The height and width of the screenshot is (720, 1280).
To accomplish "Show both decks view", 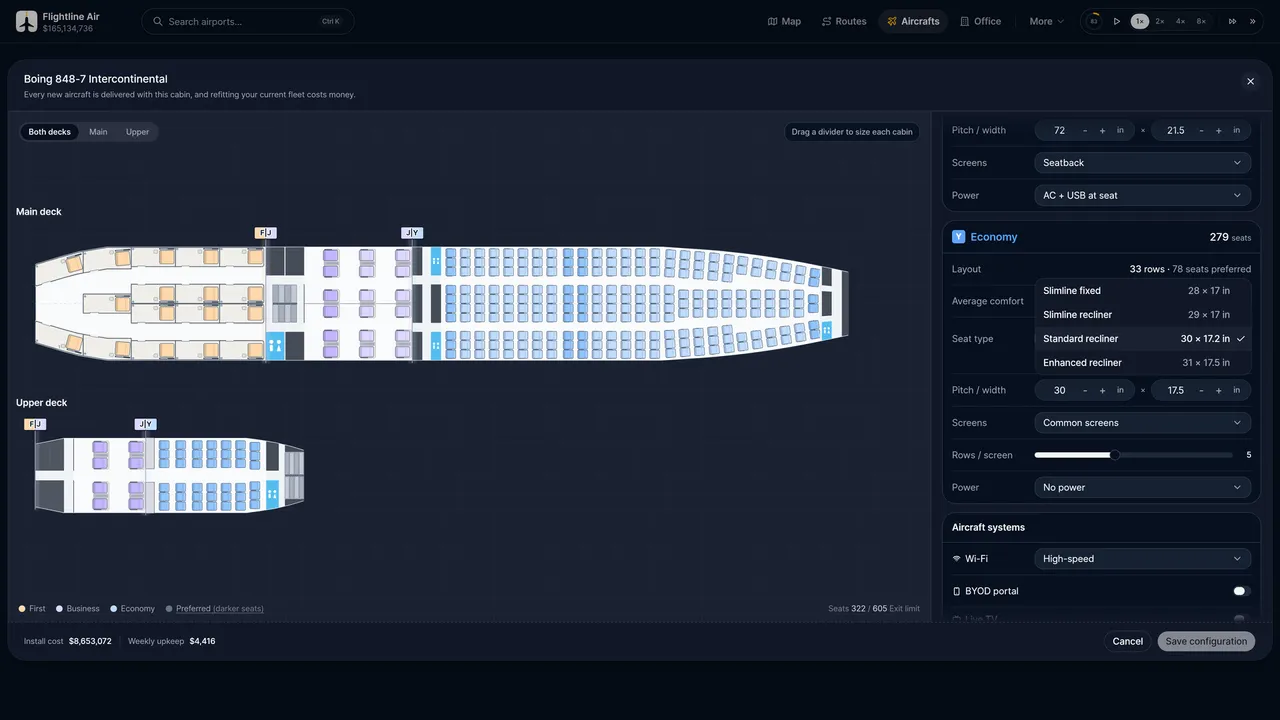I will pyautogui.click(x=50, y=132).
